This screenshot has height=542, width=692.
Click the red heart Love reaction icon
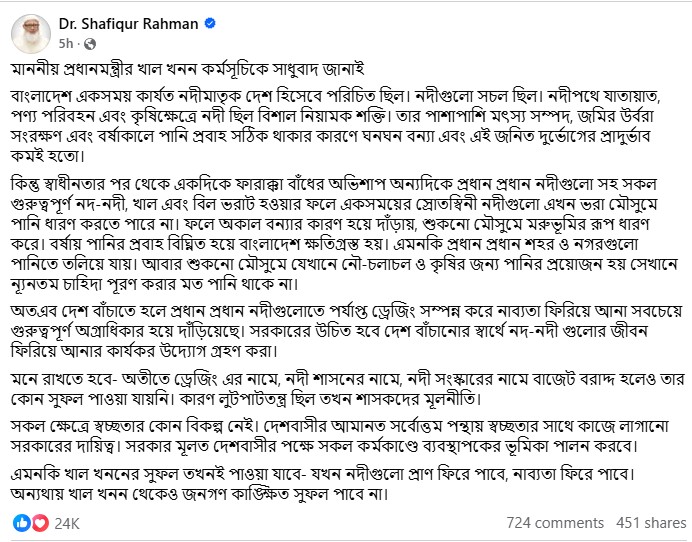40,522
